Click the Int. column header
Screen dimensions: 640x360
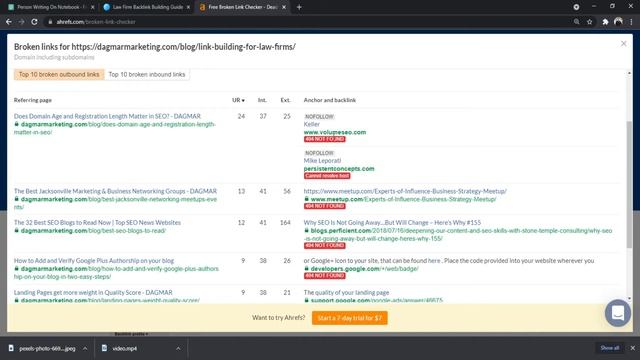pos(262,100)
